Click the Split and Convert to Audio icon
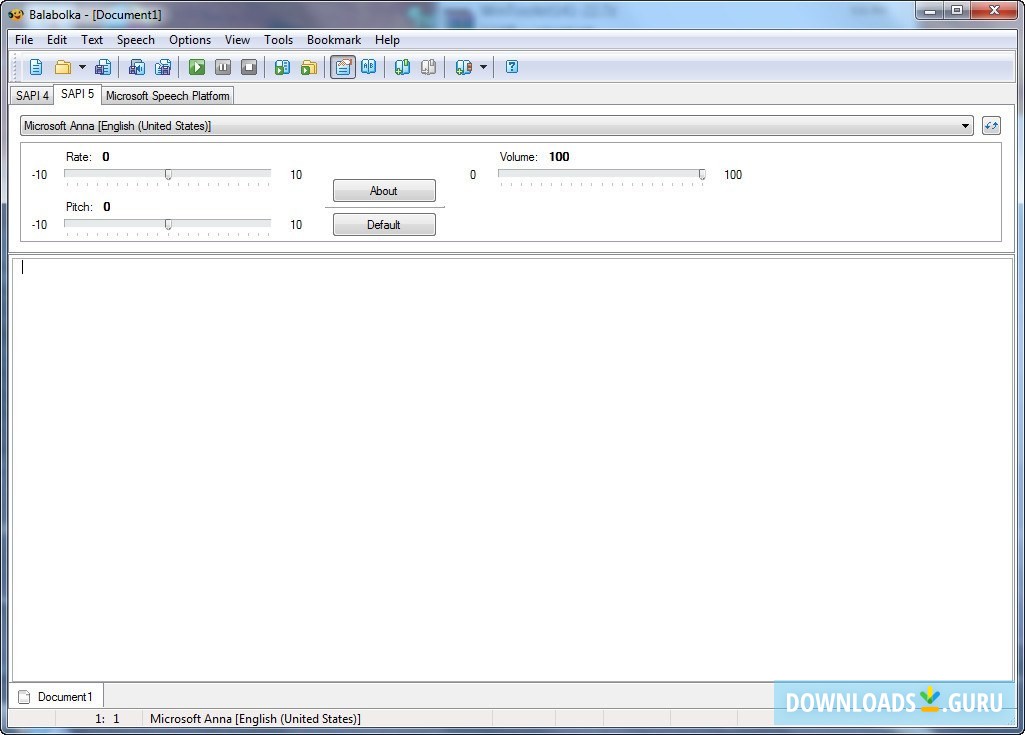1025x735 pixels. (x=163, y=67)
